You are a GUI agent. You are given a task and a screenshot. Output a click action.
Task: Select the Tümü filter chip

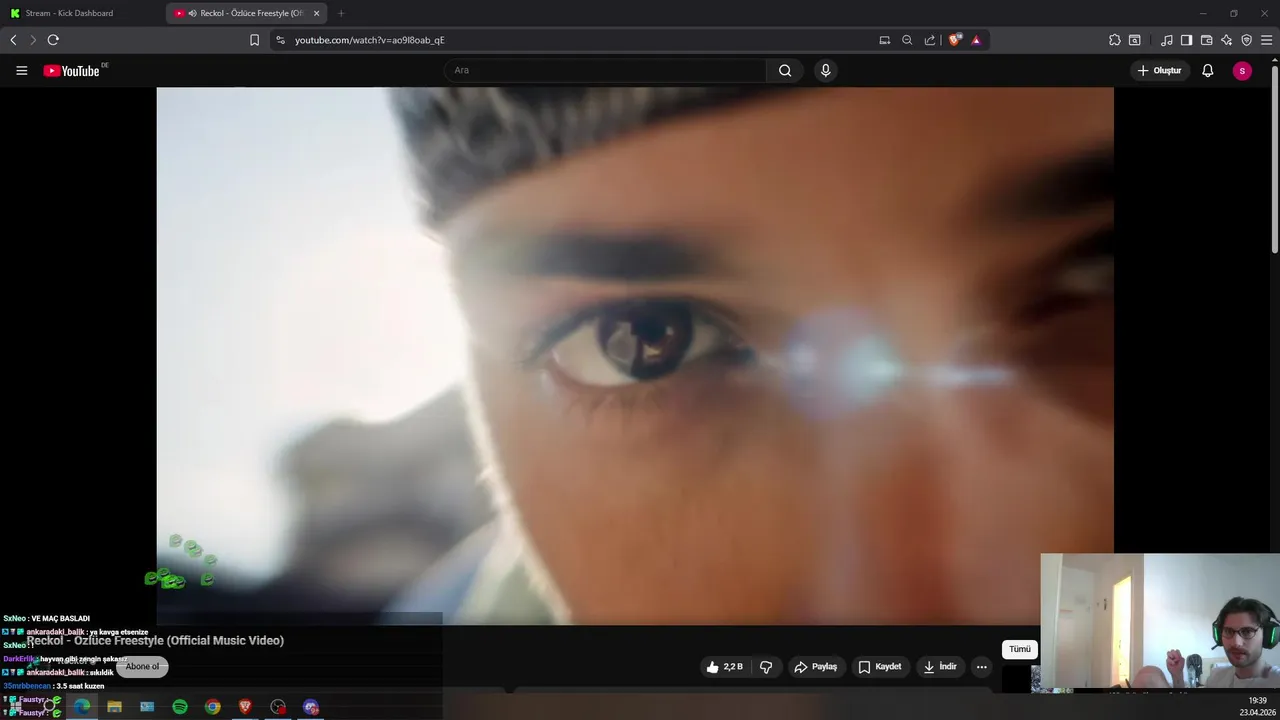click(1019, 649)
